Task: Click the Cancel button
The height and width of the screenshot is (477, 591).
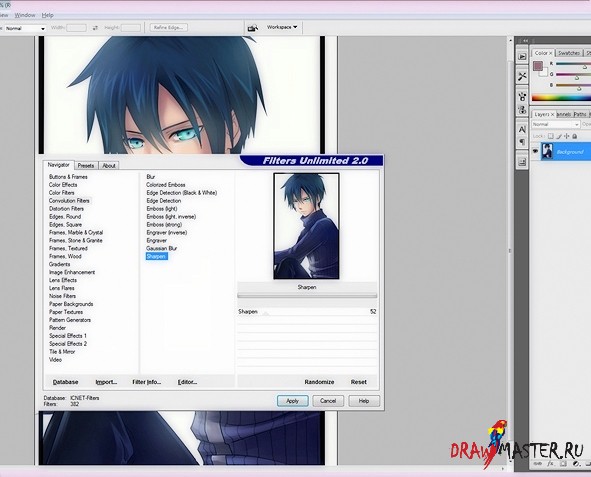Action: pos(328,401)
